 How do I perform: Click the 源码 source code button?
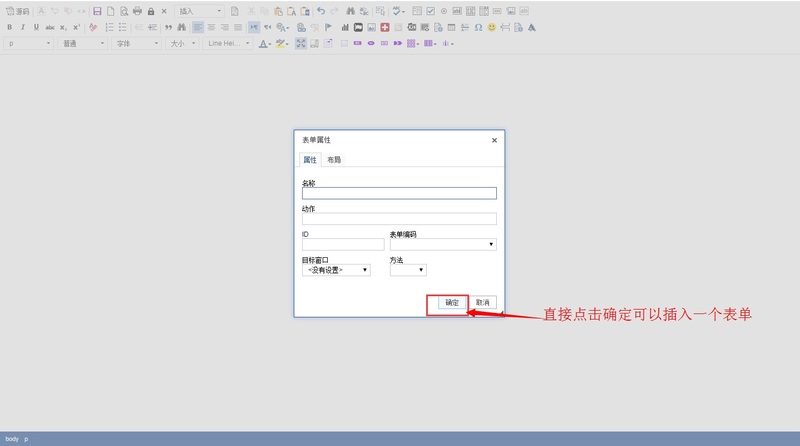[18, 11]
